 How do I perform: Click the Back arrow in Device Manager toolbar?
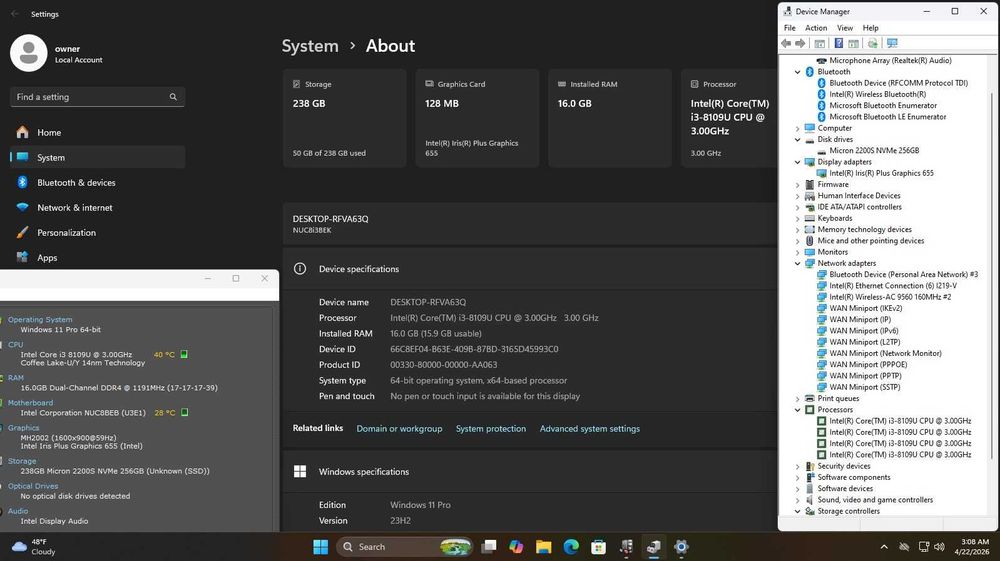(786, 43)
